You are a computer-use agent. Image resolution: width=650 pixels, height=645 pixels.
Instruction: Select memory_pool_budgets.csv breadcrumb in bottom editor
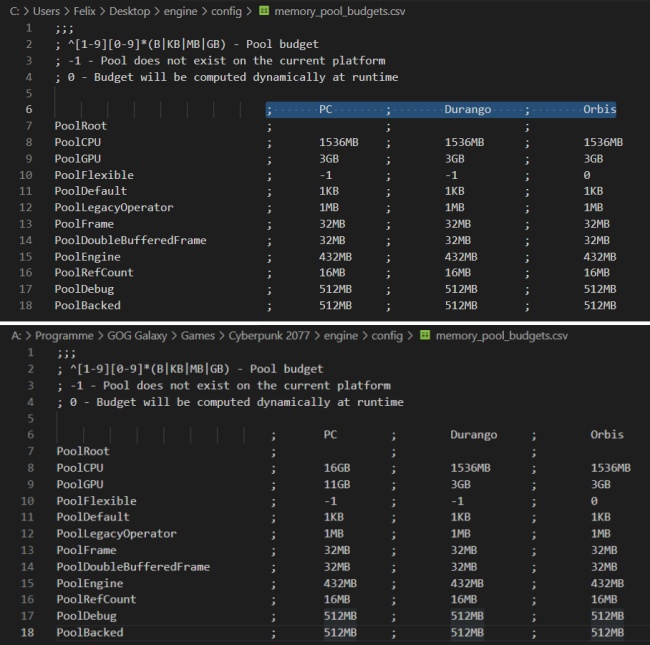tap(502, 336)
